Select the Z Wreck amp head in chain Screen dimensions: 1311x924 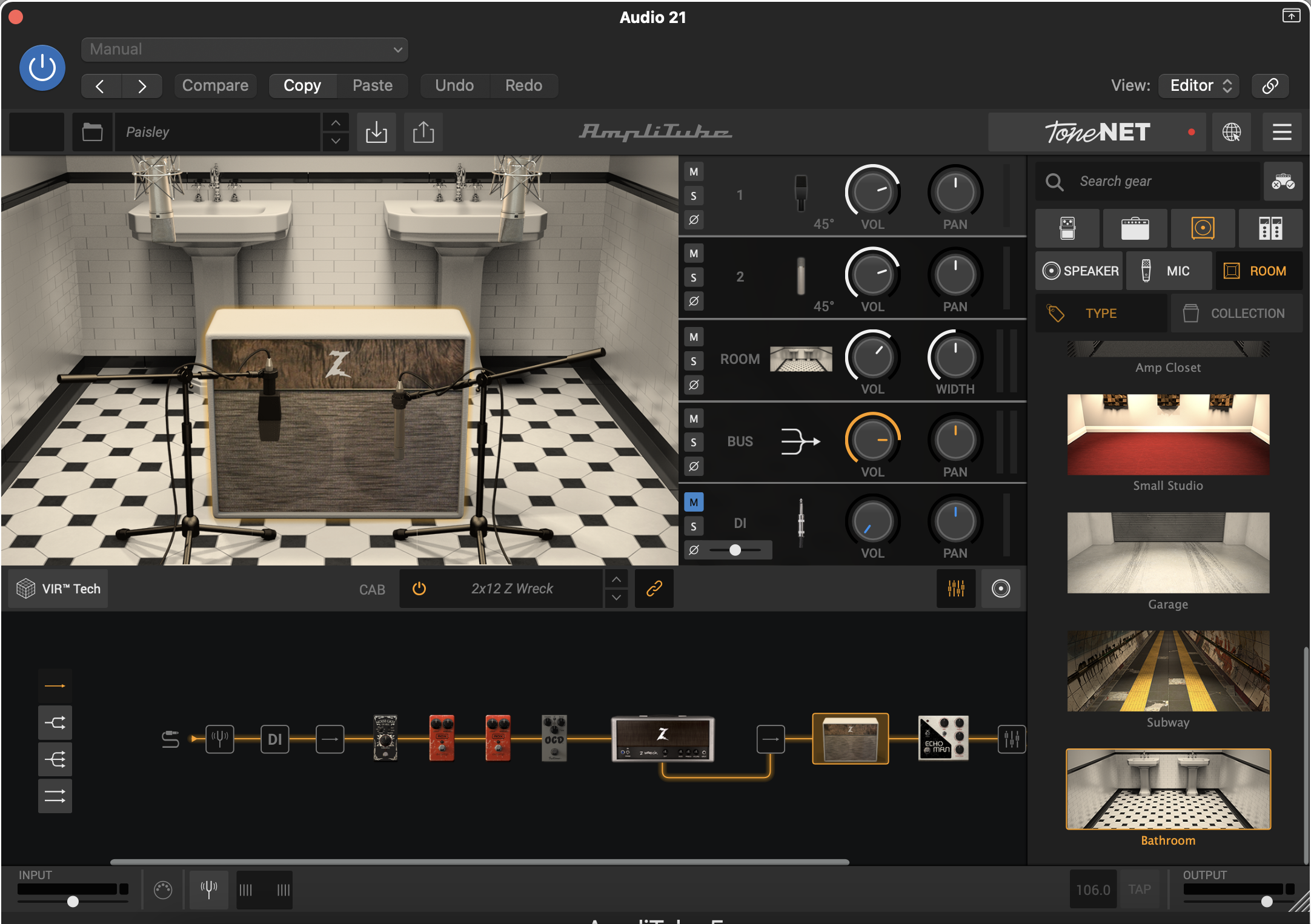[663, 739]
